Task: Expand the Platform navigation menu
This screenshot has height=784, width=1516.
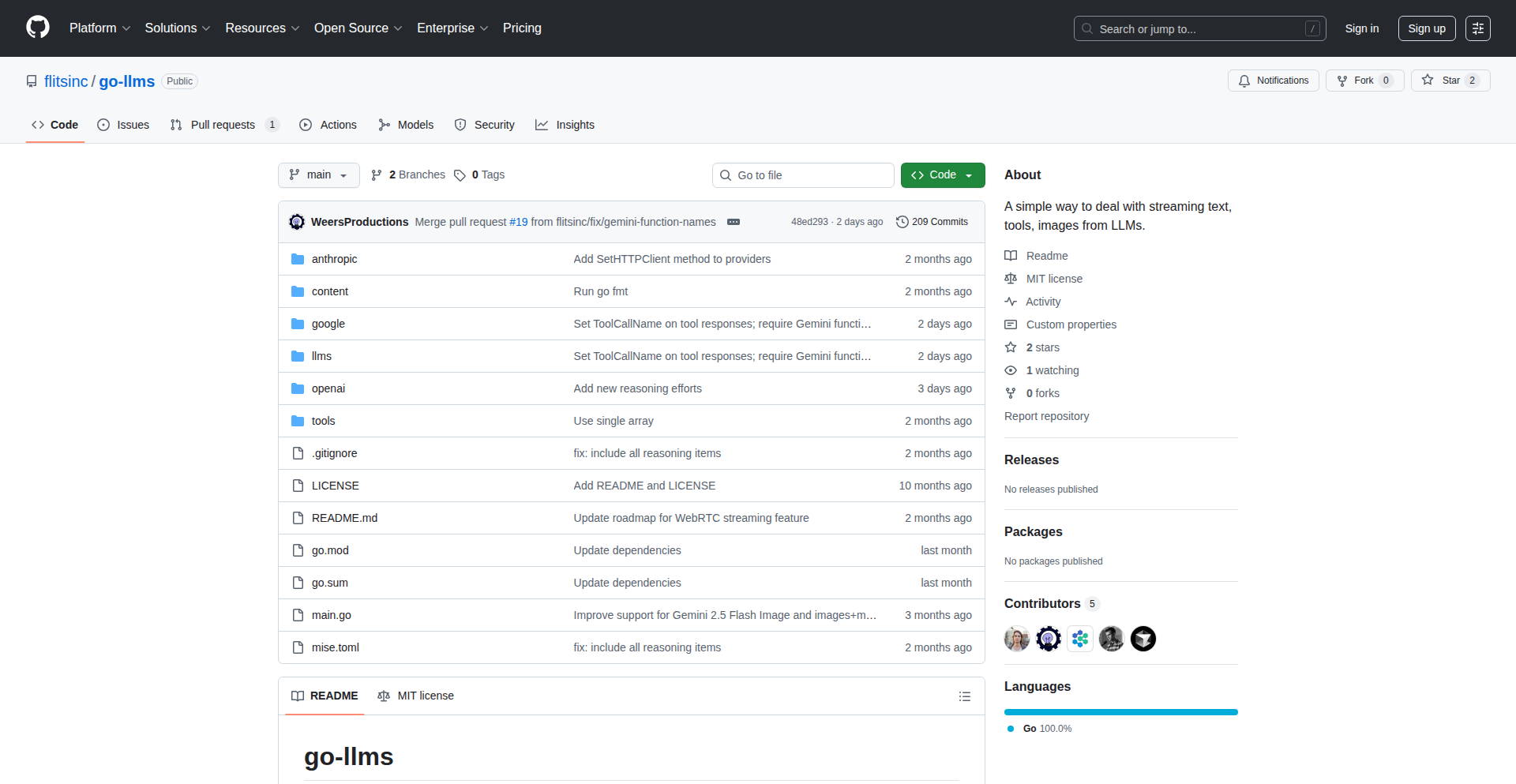Action: pos(99,28)
